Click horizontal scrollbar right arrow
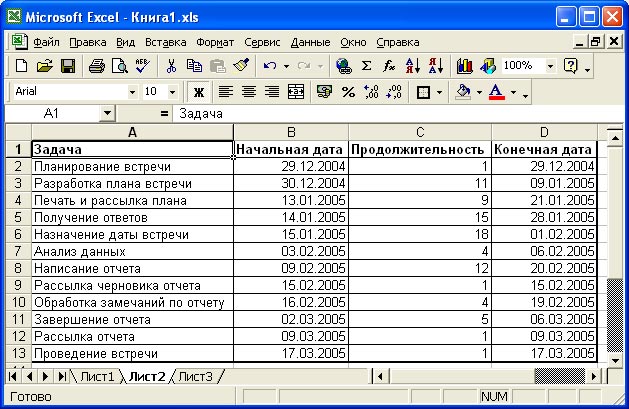 594,376
